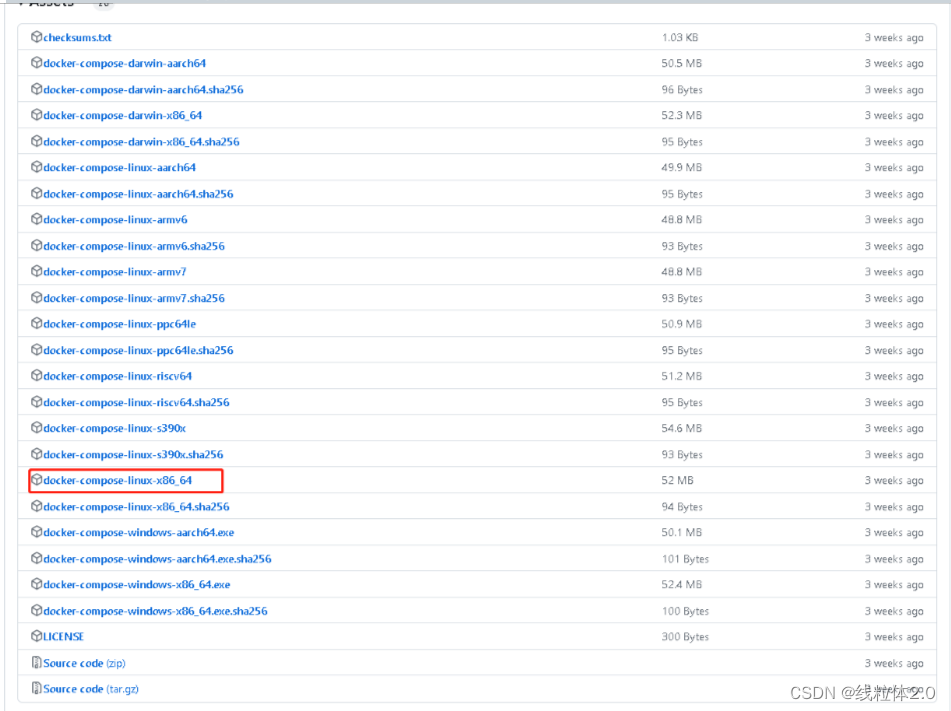The width and height of the screenshot is (951, 711).
Task: Click package icon next to docker-compose-windows-aarch64.exe
Action: pyautogui.click(x=36, y=532)
